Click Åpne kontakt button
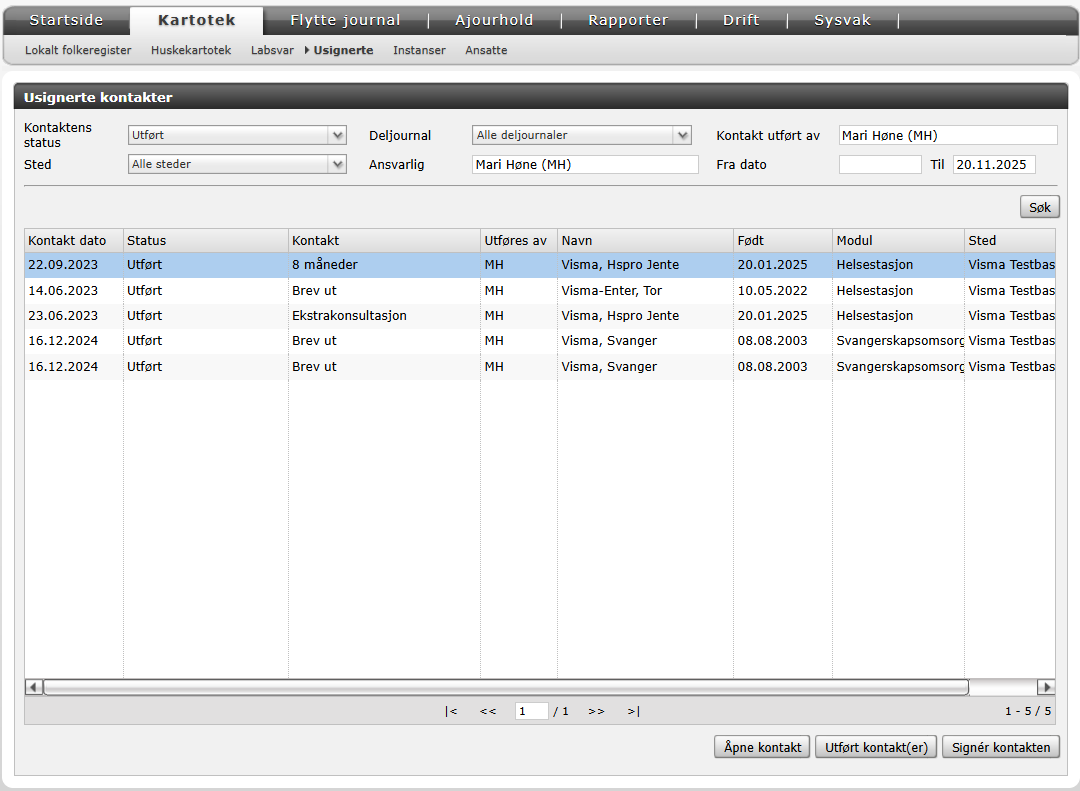This screenshot has height=791, width=1080. tap(762, 747)
